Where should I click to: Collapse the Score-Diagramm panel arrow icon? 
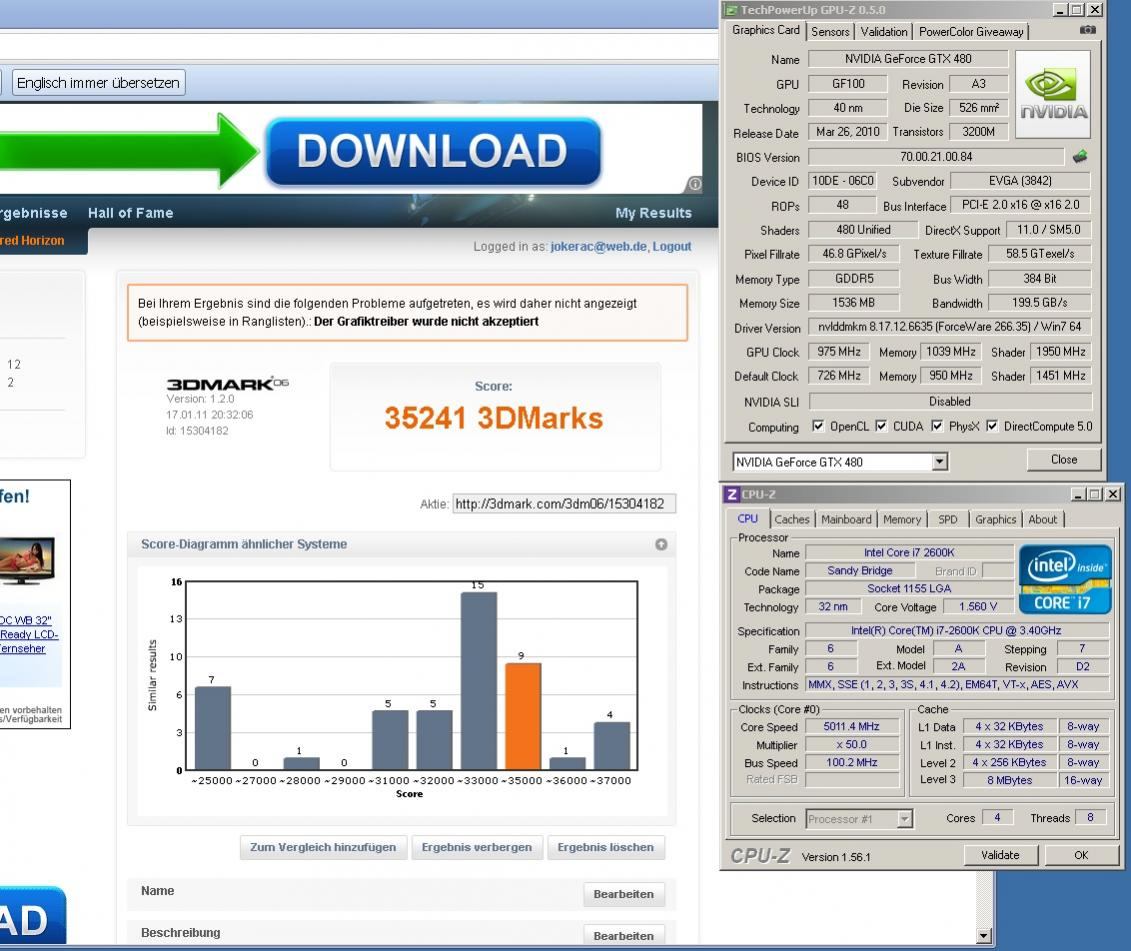(661, 544)
